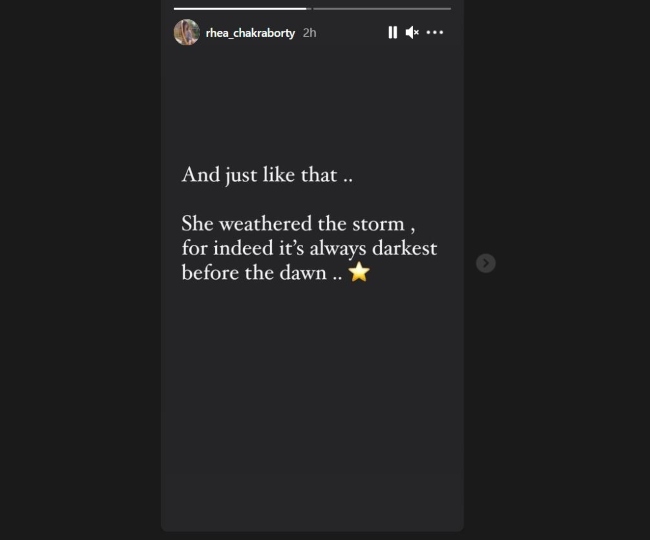Click the "And just like that .." text
Viewport: 650px width, 540px height.
point(267,175)
